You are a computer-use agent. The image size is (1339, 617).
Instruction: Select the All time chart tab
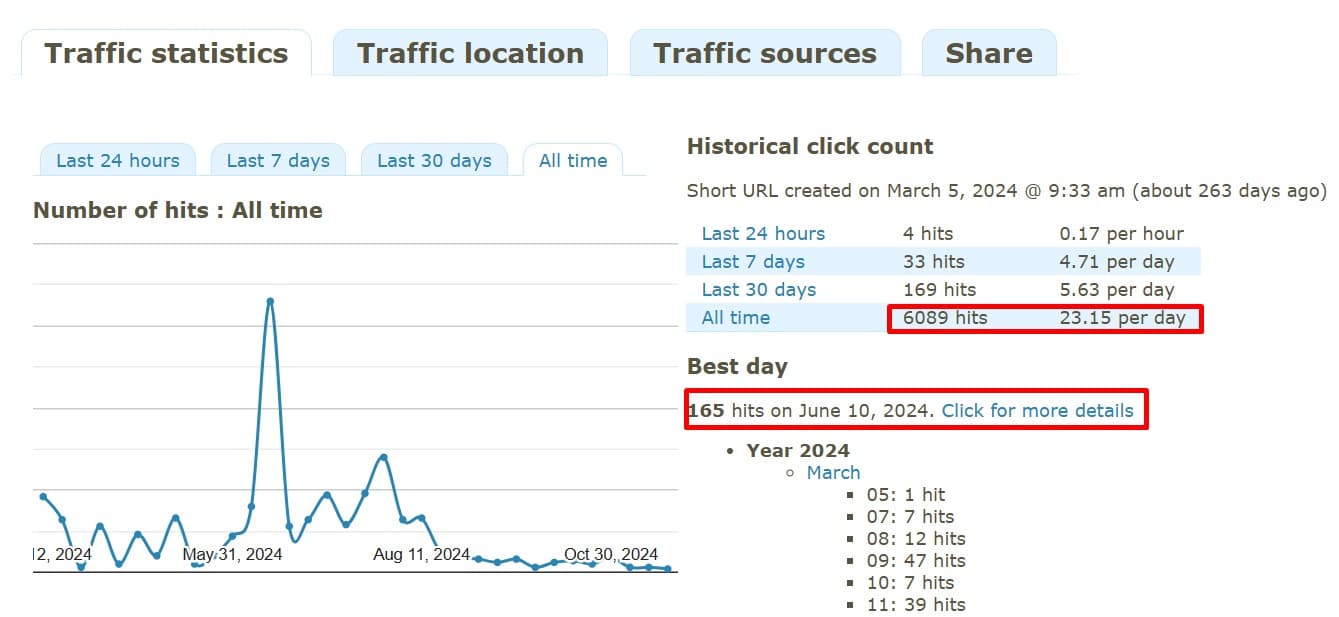pos(573,160)
